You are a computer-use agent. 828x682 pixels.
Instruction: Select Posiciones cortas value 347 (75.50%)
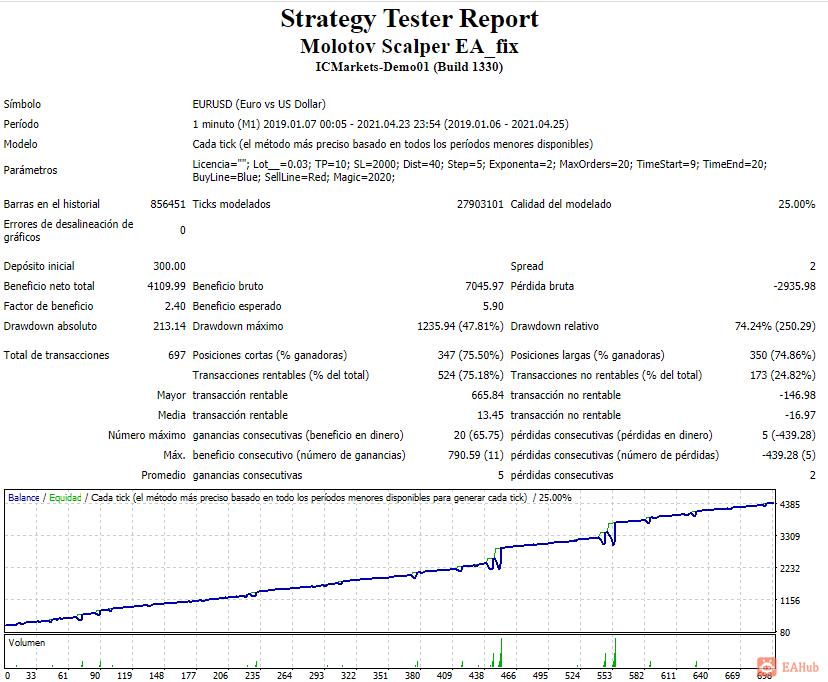tap(470, 355)
